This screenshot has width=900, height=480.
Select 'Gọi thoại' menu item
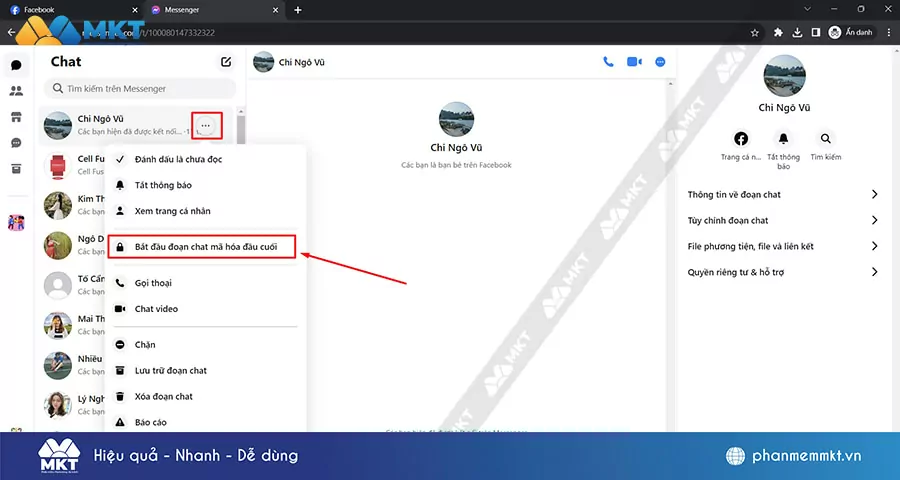(204, 282)
